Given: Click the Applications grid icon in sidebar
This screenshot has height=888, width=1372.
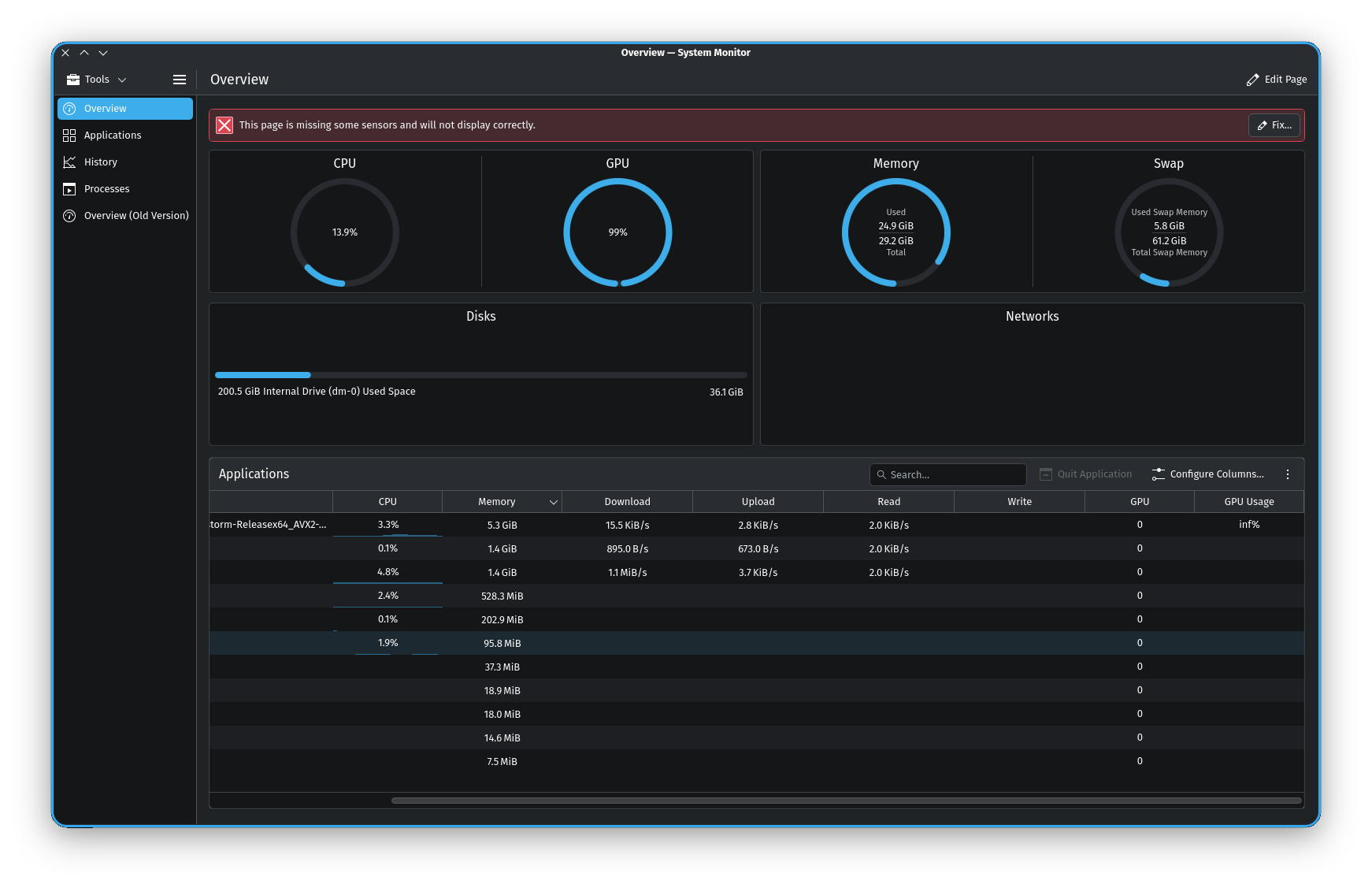Looking at the screenshot, I should click(69, 136).
